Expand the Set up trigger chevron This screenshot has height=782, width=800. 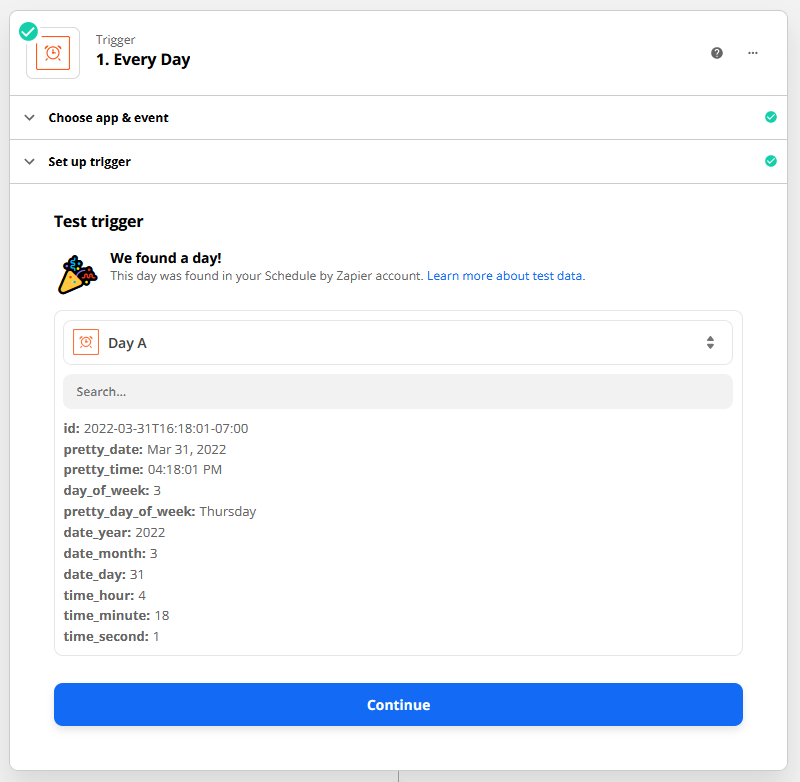pyautogui.click(x=30, y=162)
